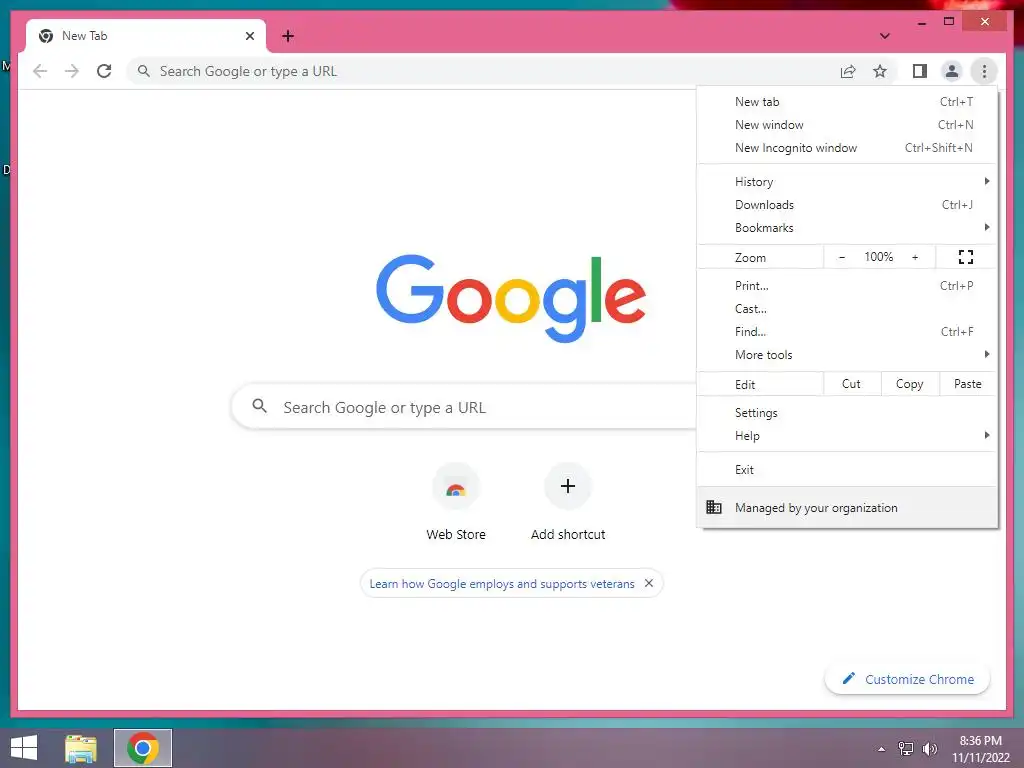The image size is (1024, 768).
Task: Reload the current page
Action: 104,71
